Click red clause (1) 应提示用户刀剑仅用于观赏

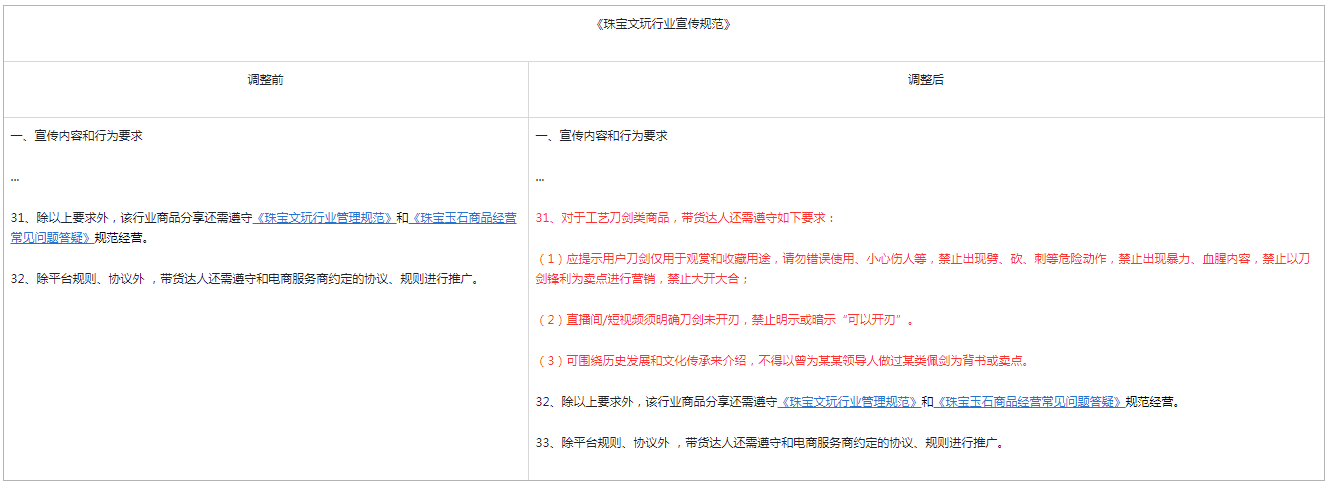tap(925, 269)
